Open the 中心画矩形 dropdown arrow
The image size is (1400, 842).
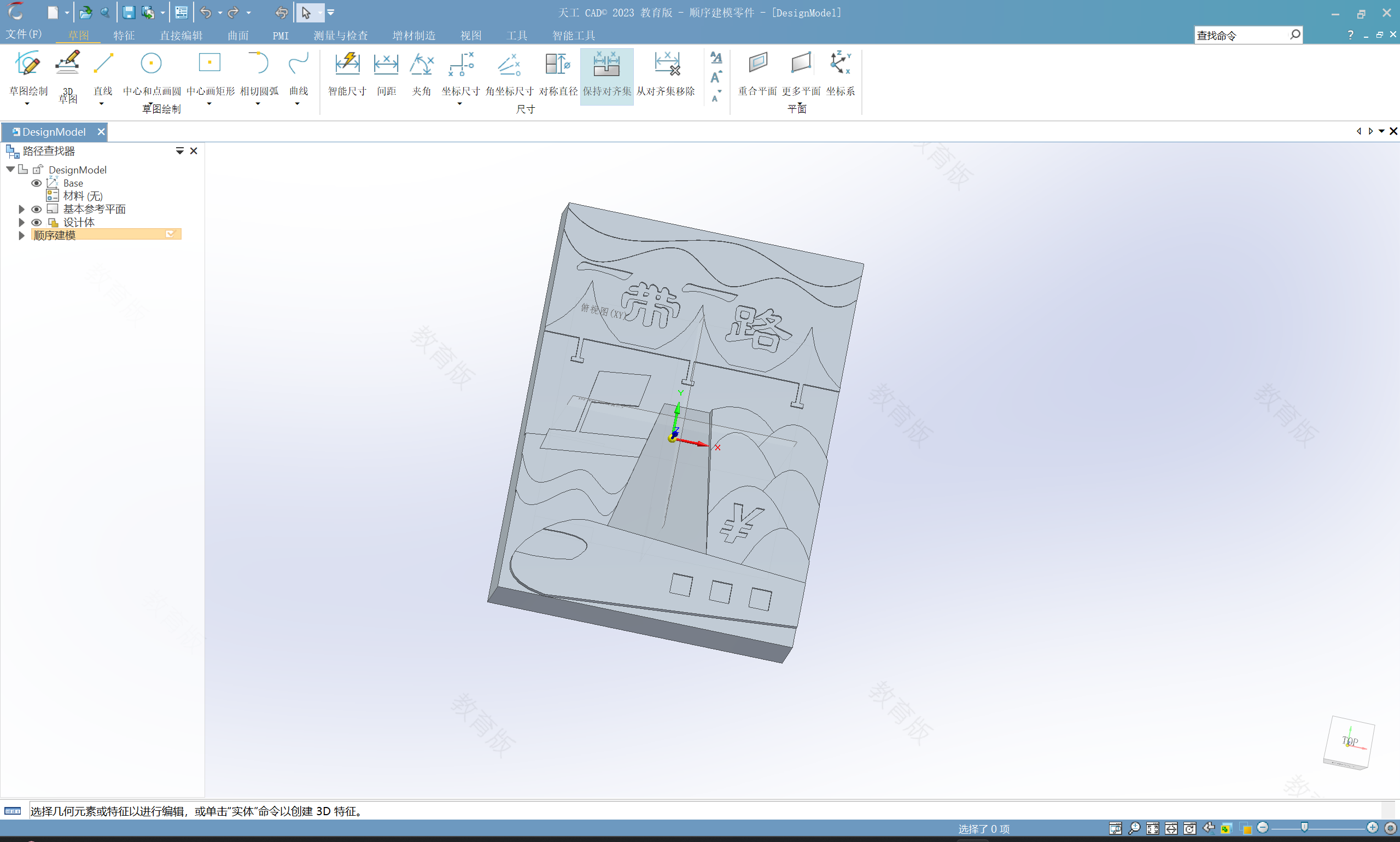209,104
